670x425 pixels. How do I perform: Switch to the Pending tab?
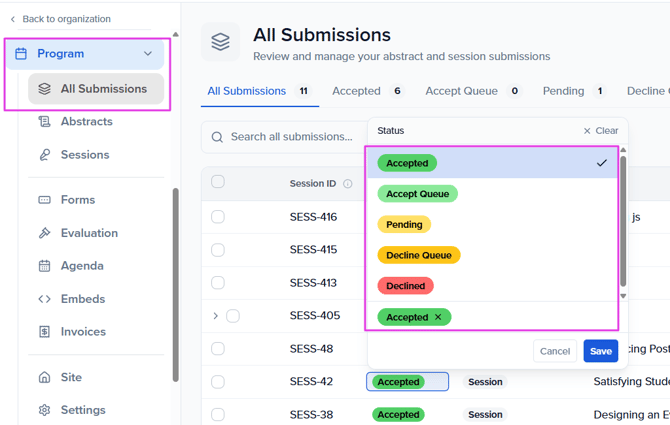pos(563,91)
